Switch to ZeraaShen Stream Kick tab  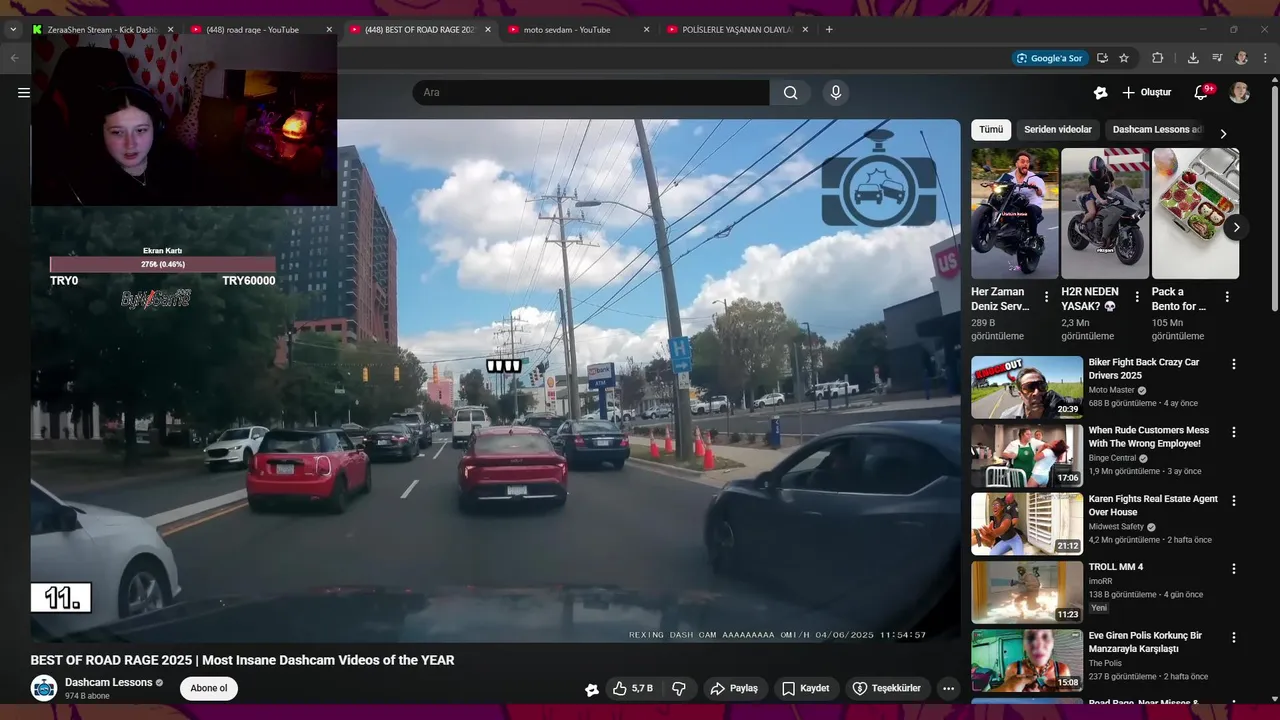101,30
